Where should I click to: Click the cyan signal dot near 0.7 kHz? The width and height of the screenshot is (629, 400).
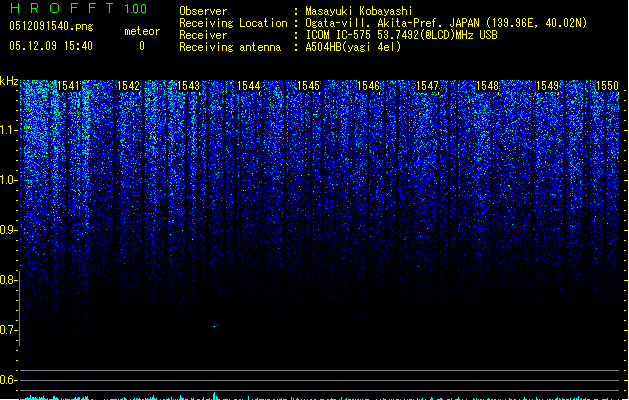[215, 326]
